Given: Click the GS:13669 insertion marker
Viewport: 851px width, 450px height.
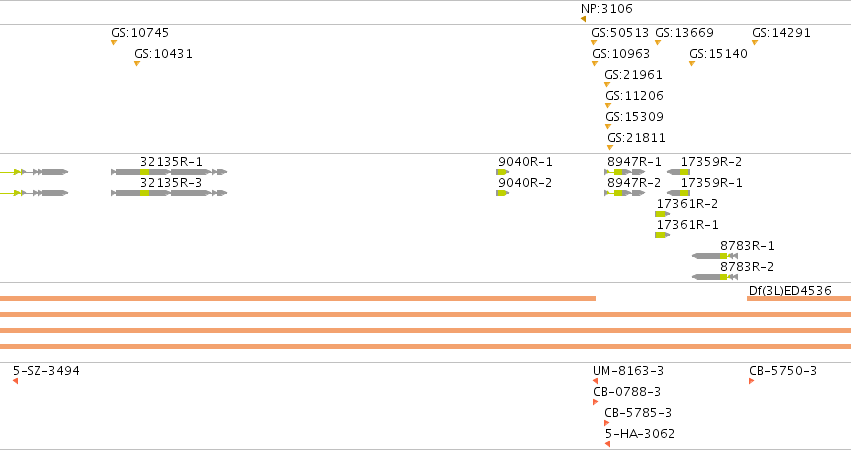Looking at the screenshot, I should 658,42.
